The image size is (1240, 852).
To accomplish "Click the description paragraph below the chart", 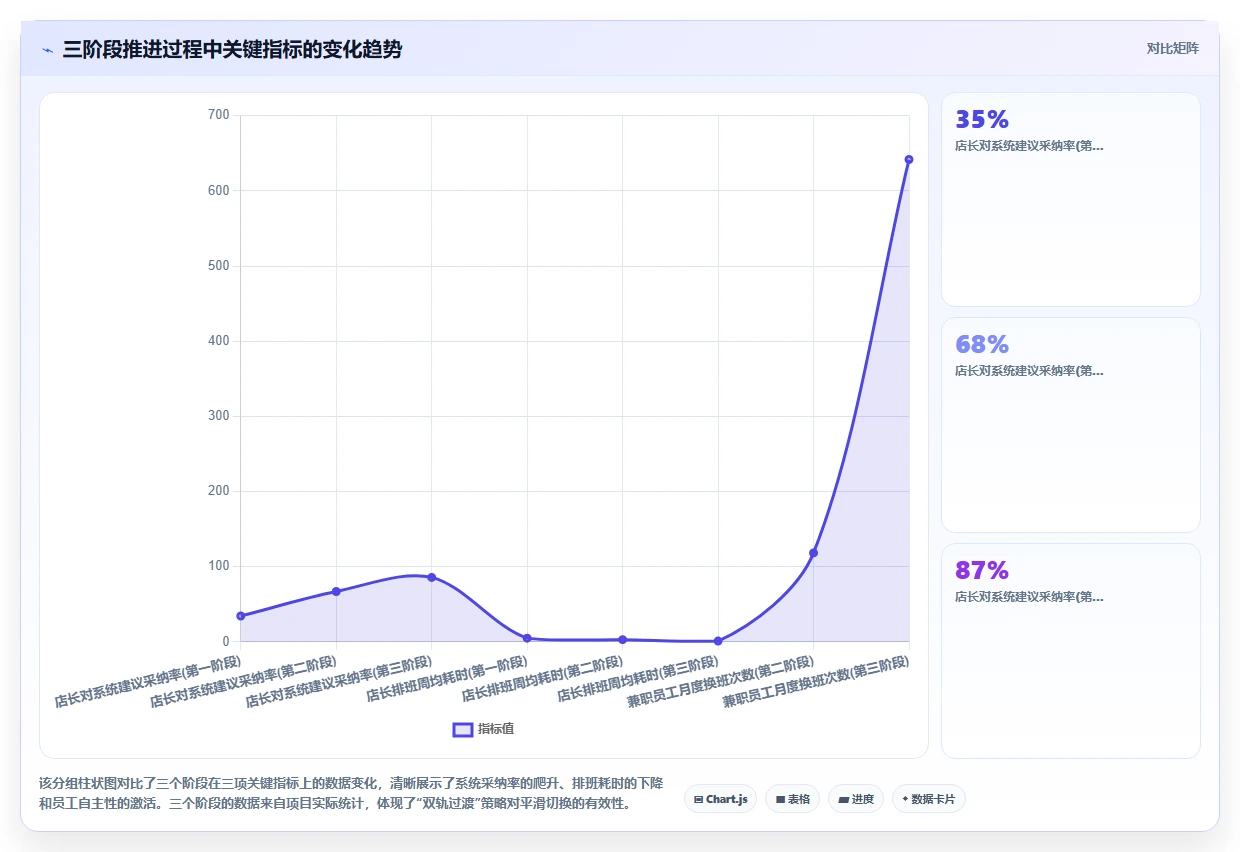I will coord(351,793).
